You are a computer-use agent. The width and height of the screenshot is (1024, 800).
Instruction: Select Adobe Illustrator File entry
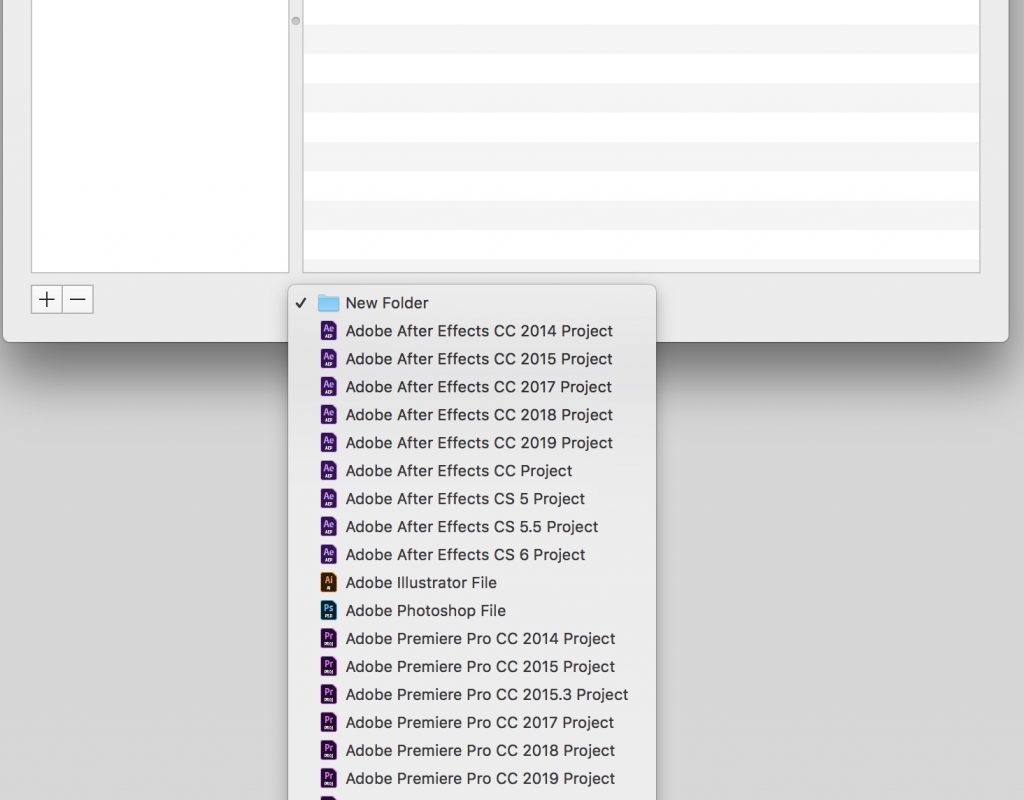pyautogui.click(x=472, y=583)
